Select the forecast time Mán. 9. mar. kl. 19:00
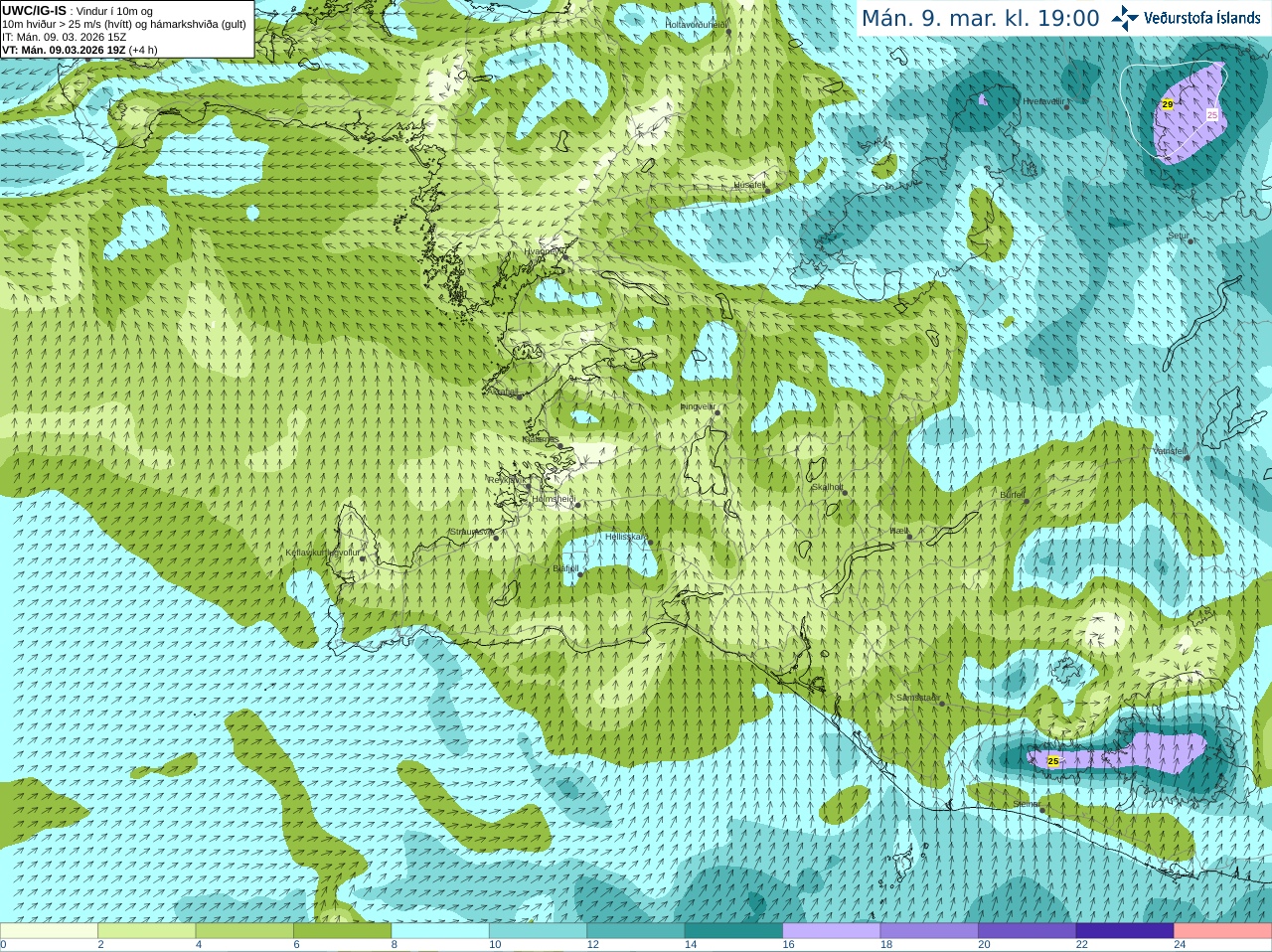The image size is (1272, 952). (x=980, y=18)
